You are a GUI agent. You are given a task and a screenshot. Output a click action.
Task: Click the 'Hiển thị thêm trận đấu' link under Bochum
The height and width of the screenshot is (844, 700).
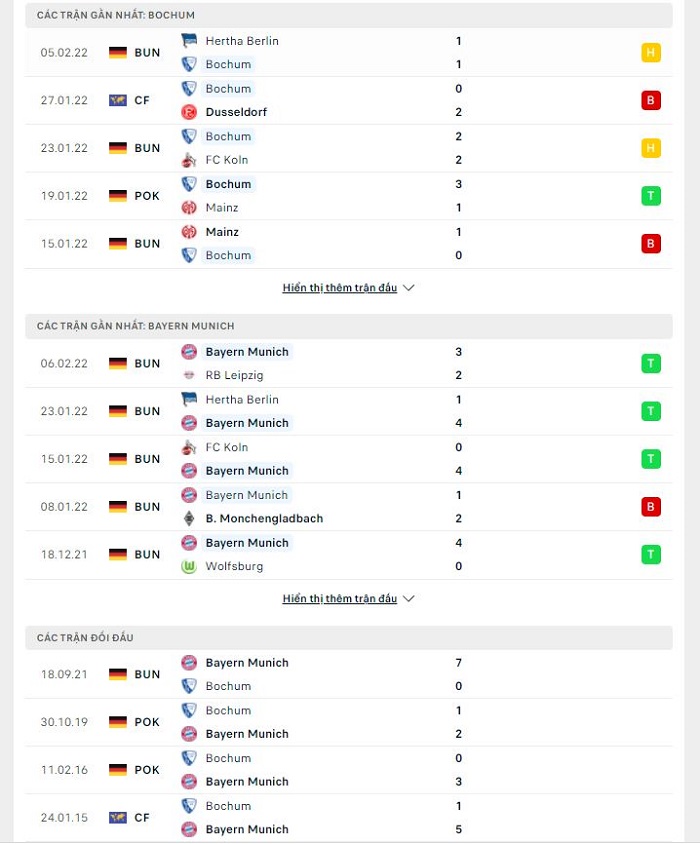[x=340, y=287]
